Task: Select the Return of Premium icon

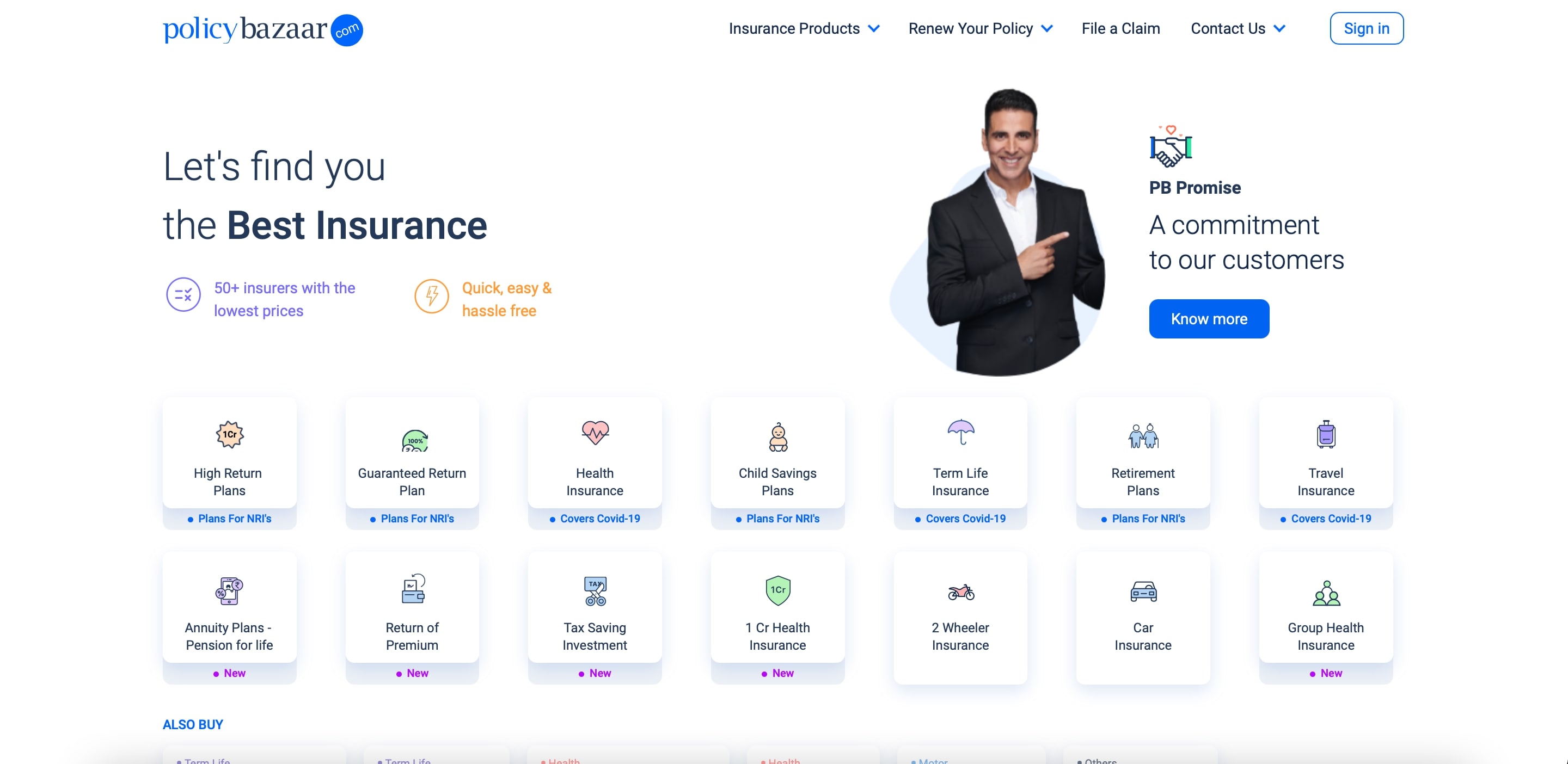Action: (413, 588)
